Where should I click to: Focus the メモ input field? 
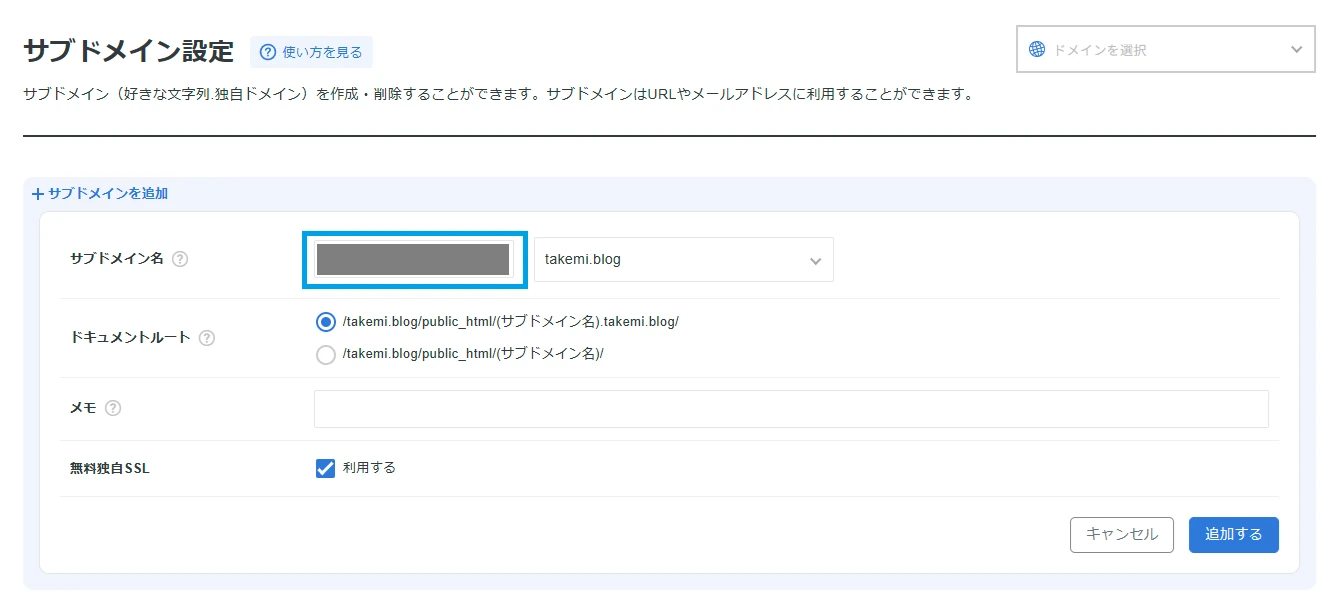(791, 409)
